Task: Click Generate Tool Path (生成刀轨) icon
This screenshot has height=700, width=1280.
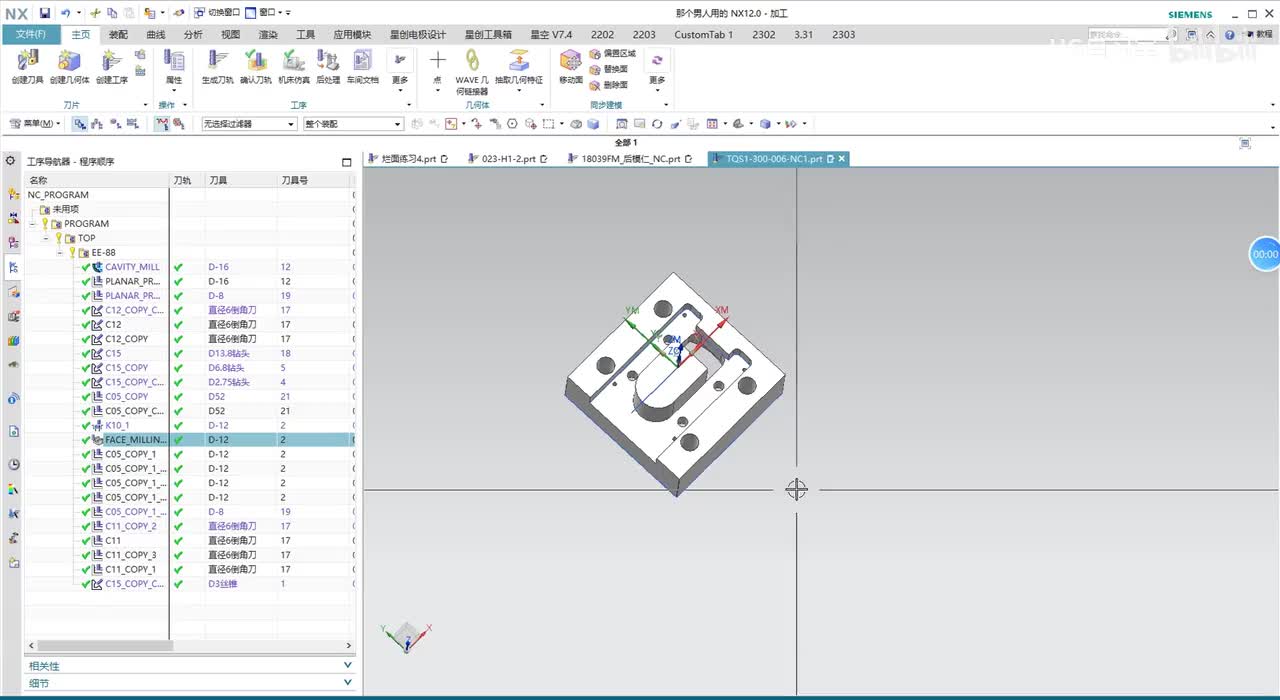Action: 216,62
